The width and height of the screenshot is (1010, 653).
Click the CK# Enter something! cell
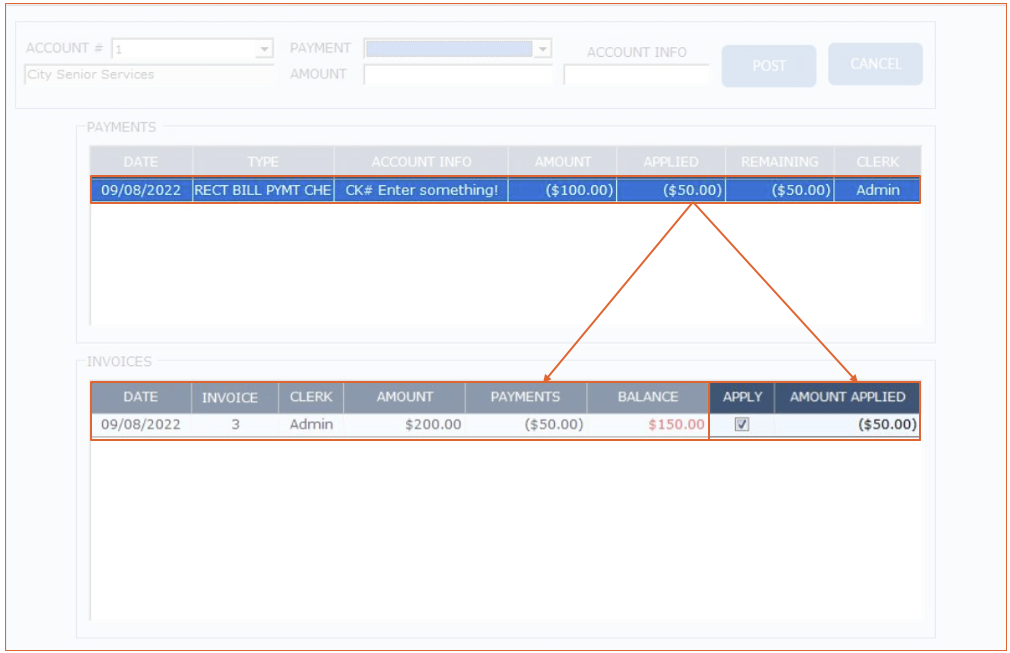421,190
